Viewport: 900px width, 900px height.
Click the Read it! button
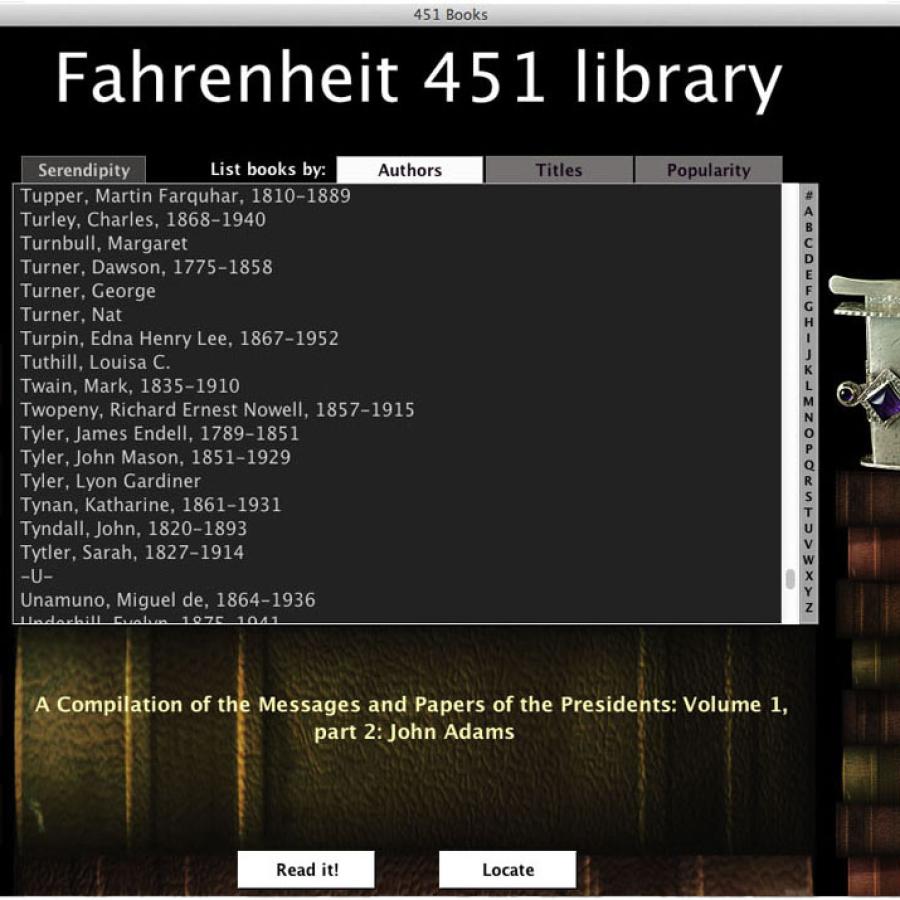[x=305, y=868]
